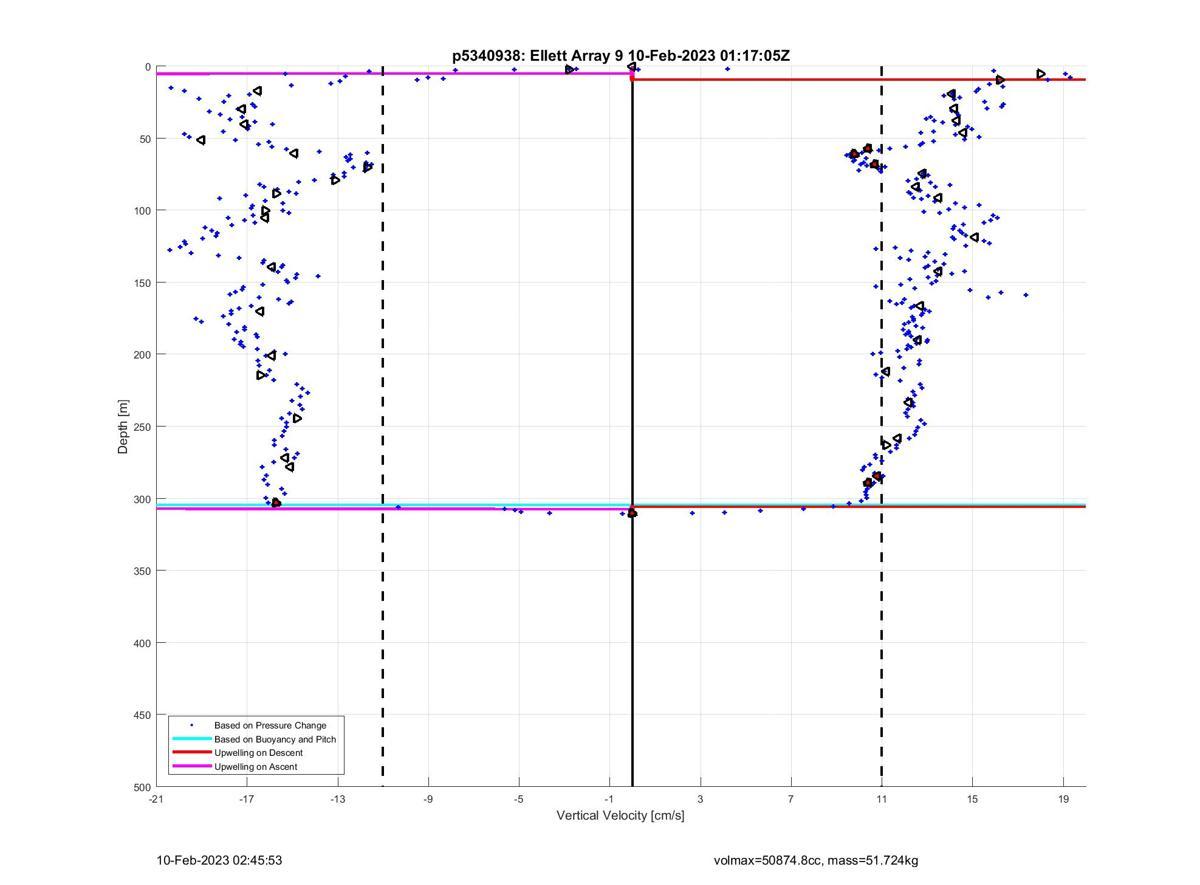Click the volmax=50874.8cc, mass=51.724kg text
1200x885 pixels.
coord(816,860)
